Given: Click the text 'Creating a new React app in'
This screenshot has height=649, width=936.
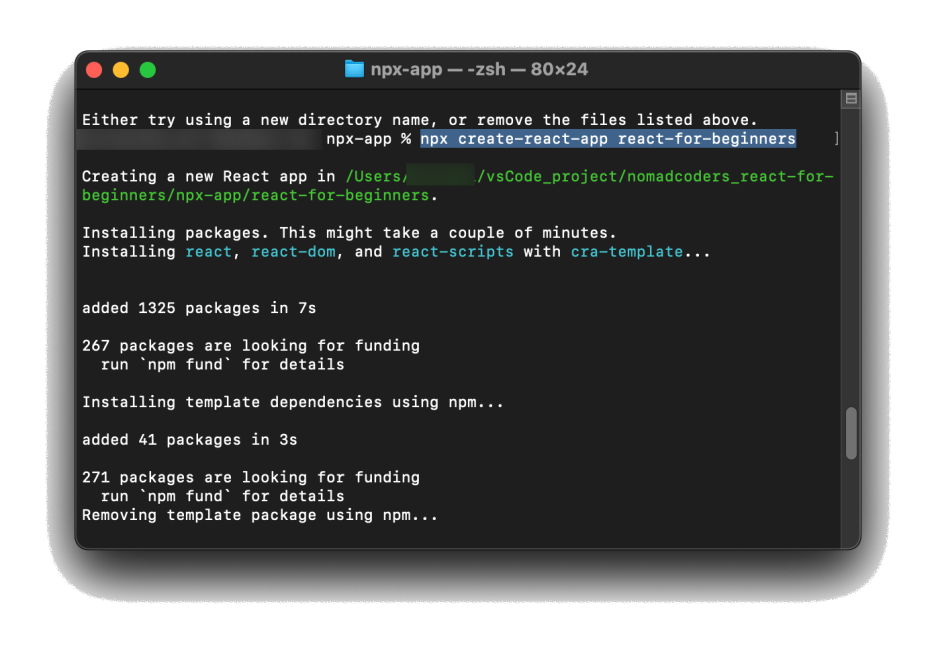Looking at the screenshot, I should pos(208,177).
